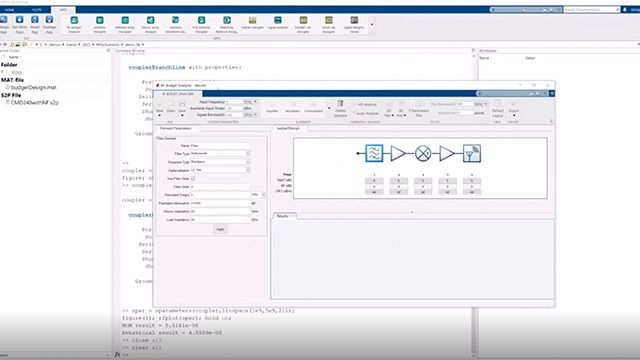This screenshot has height=360, width=640.
Task: Toggle the Use Filter Order checkbox
Action: pyautogui.click(x=193, y=178)
